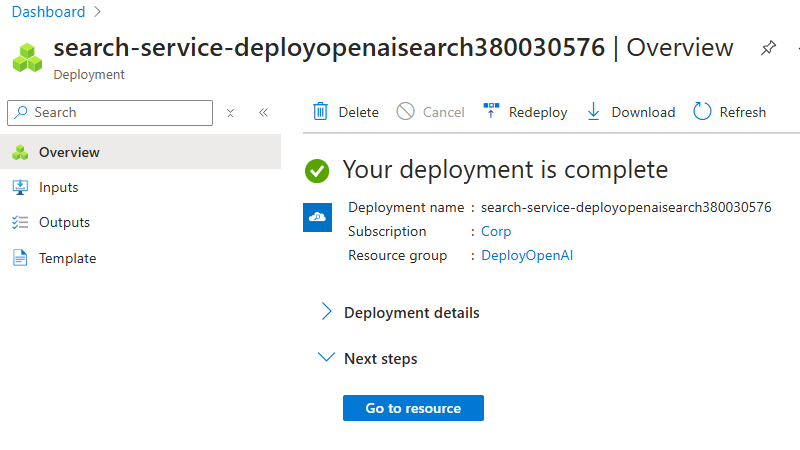Viewport: 800px width, 450px height.
Task: Collapse the Next steps chevron
Action: point(326,357)
